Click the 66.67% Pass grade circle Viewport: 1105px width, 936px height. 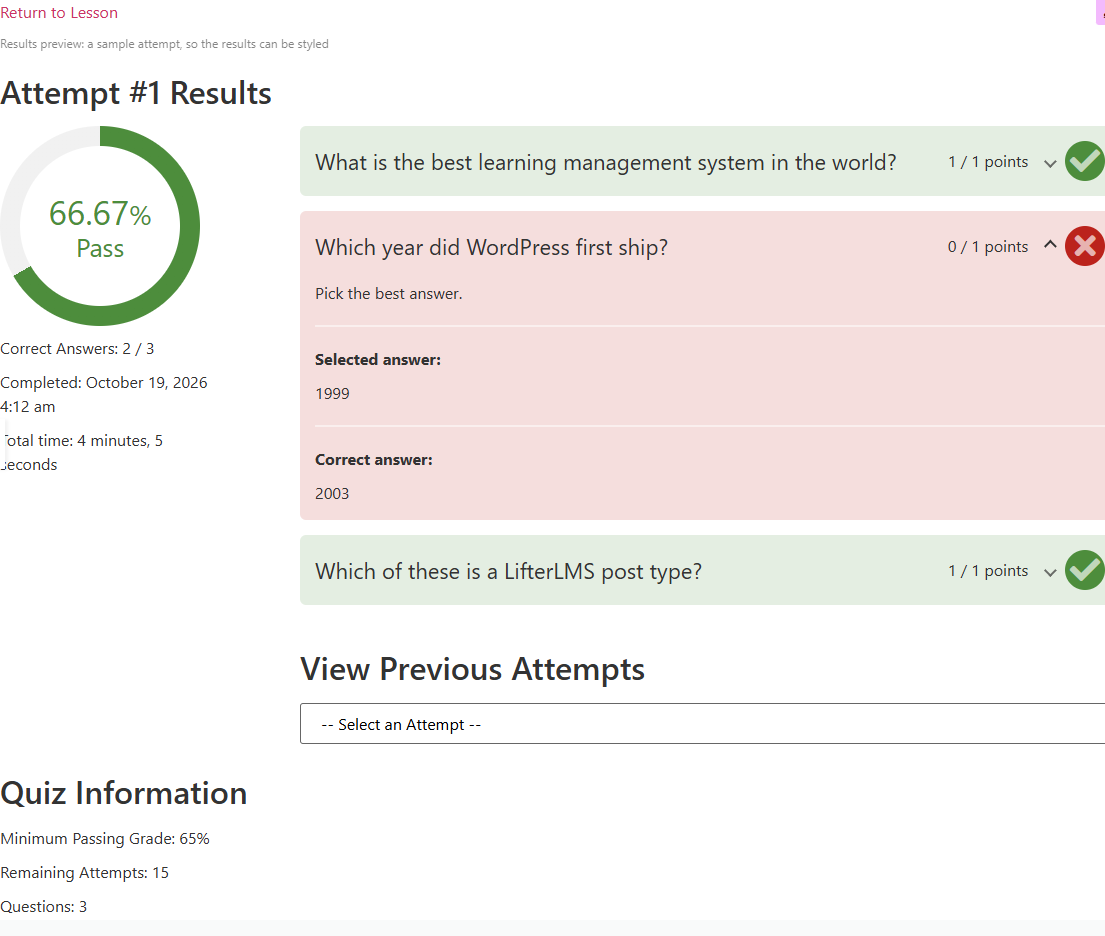point(100,226)
